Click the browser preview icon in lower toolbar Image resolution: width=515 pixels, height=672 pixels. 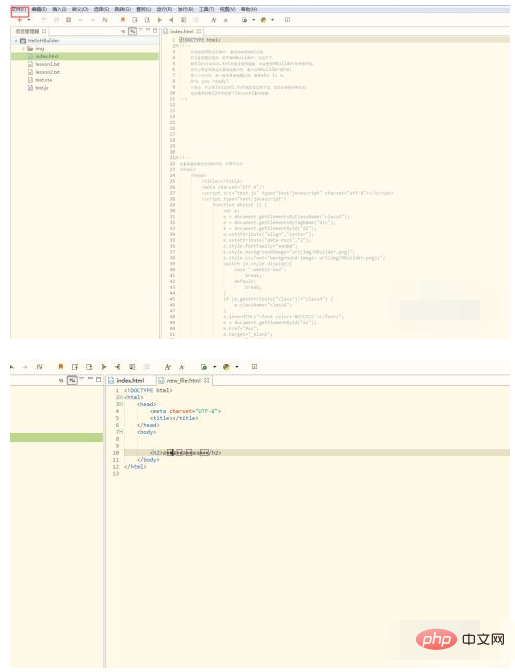[x=204, y=367]
